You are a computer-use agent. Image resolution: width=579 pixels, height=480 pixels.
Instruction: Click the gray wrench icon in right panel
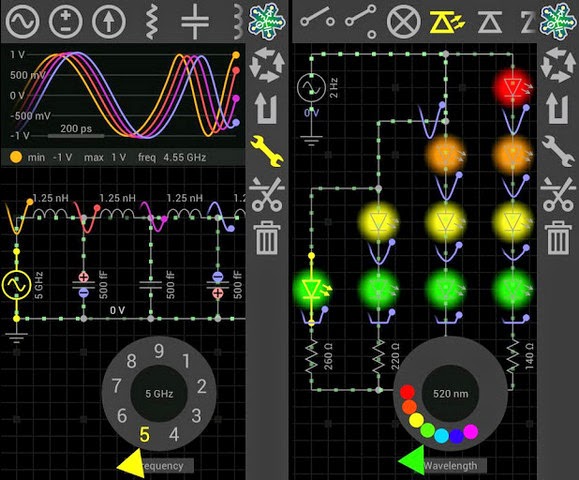point(558,151)
